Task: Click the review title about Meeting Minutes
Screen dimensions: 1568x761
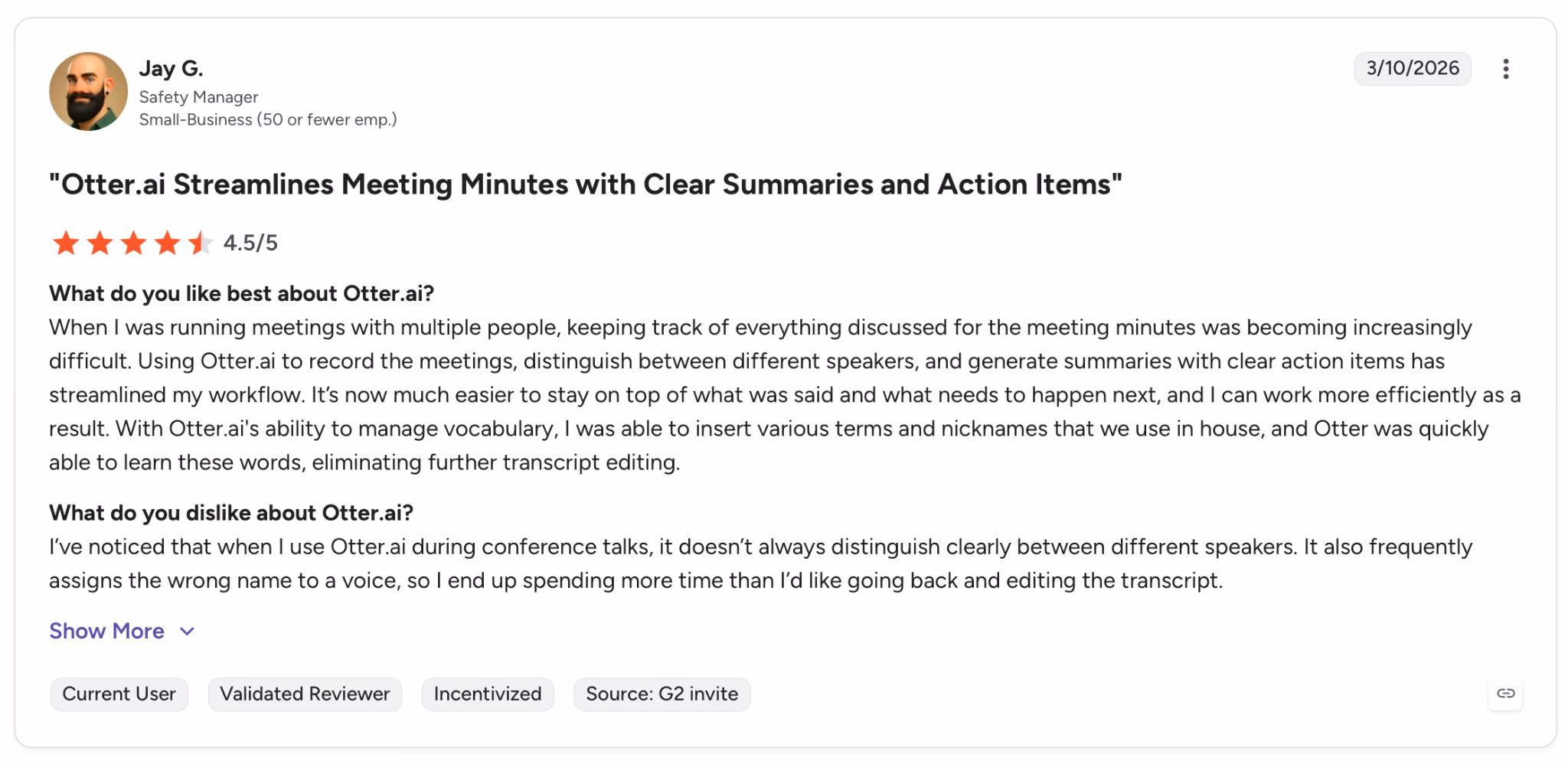Action: point(586,185)
